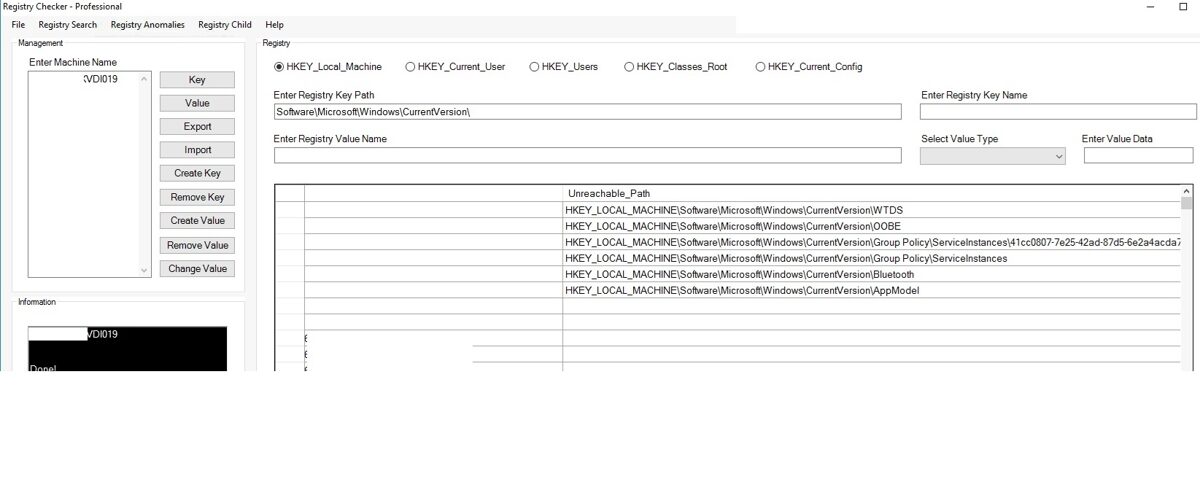1200x490 pixels.
Task: Focus the Registry Value Name field
Action: [x=587, y=156]
